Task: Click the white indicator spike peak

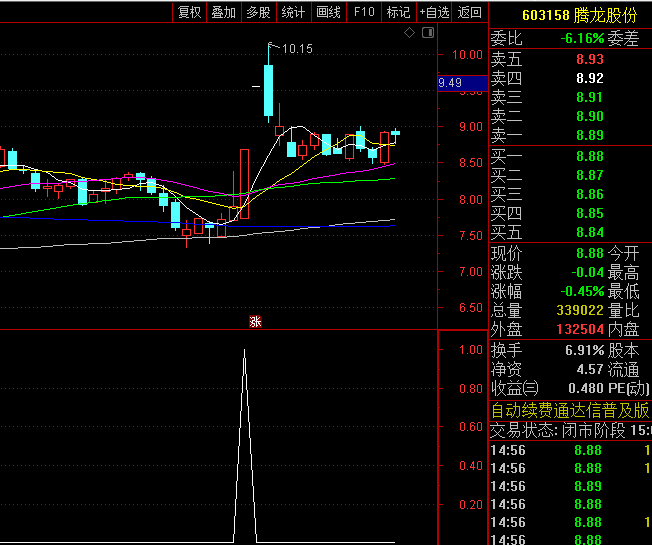Action: [x=244, y=351]
